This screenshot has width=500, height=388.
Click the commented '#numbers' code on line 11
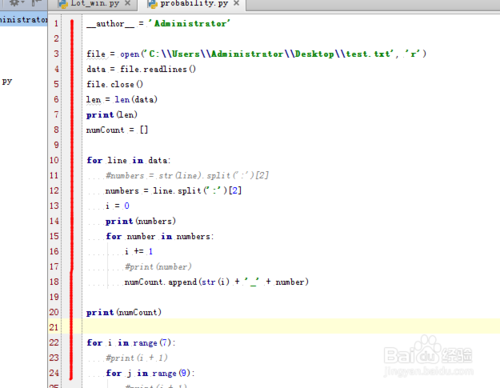(187, 175)
